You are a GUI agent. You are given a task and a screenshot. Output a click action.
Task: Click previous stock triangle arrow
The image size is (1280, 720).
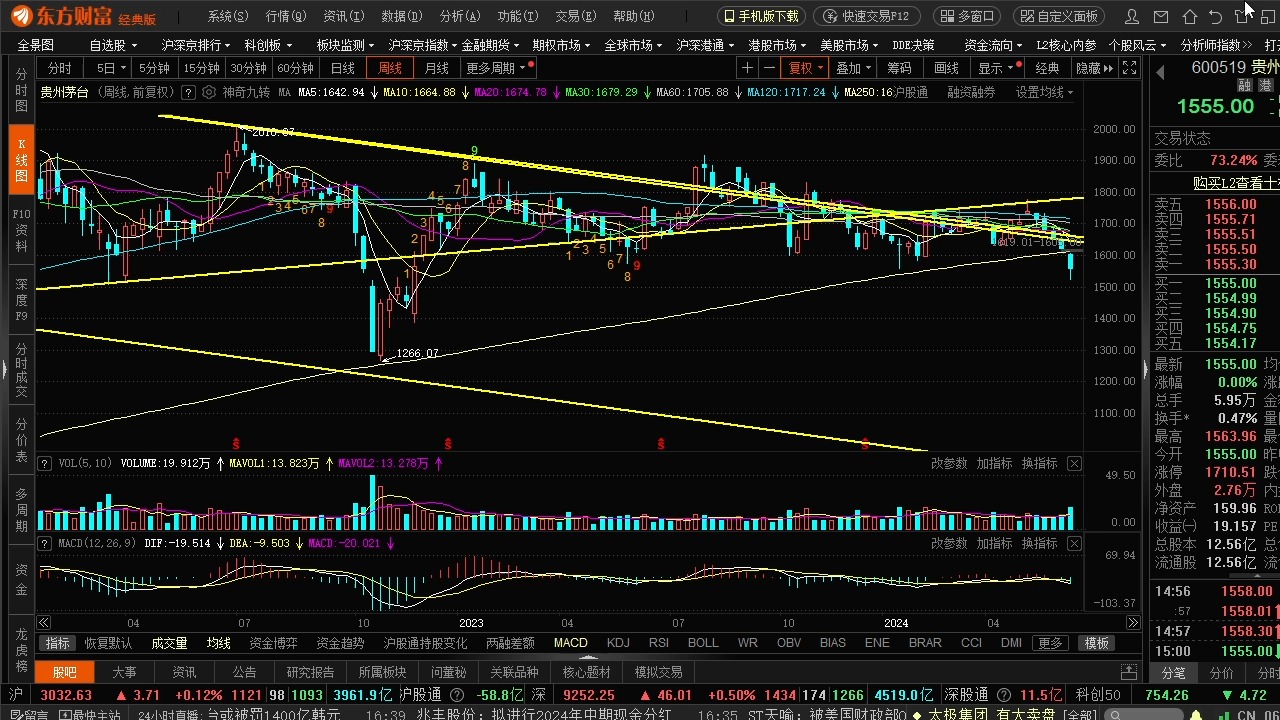point(1162,72)
